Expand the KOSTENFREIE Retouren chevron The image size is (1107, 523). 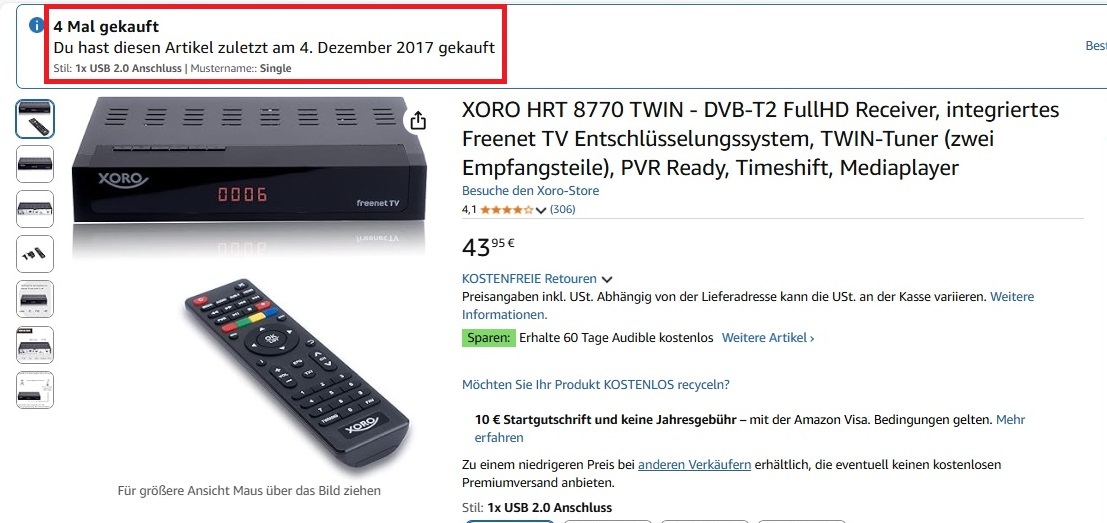coord(606,279)
